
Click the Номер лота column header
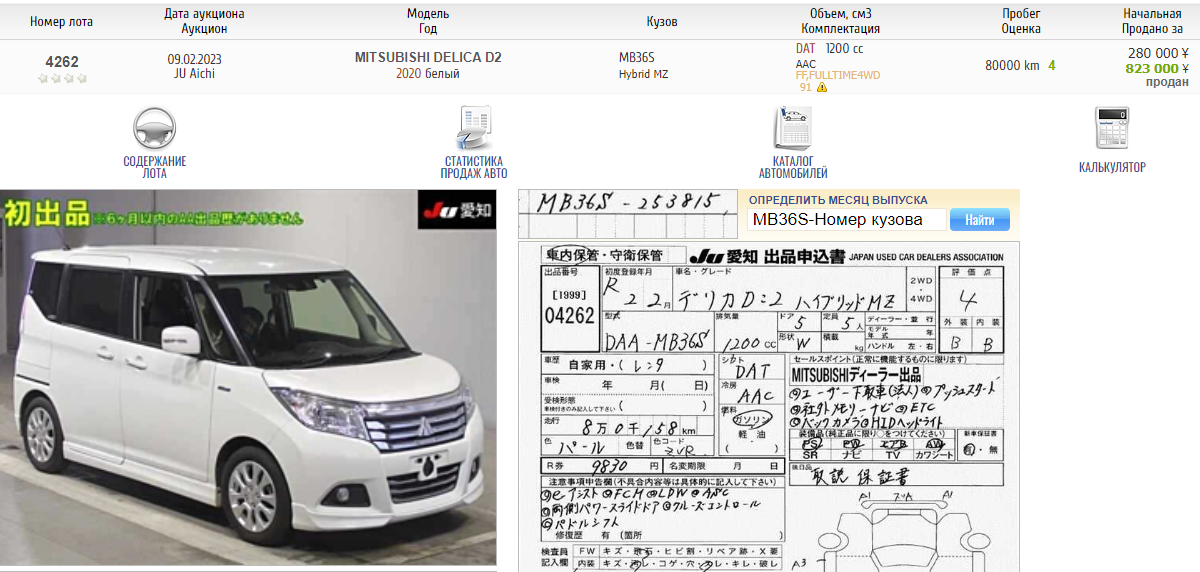click(x=62, y=21)
